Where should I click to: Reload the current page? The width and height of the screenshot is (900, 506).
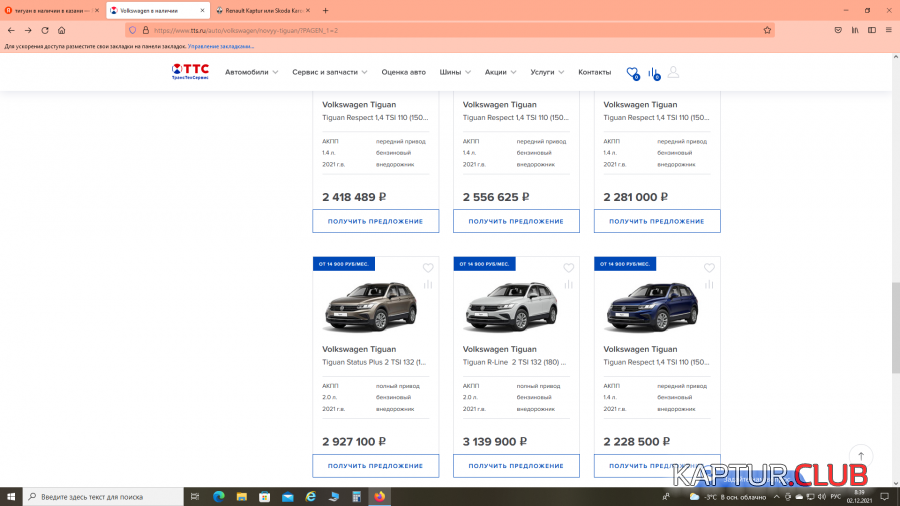pyautogui.click(x=45, y=30)
